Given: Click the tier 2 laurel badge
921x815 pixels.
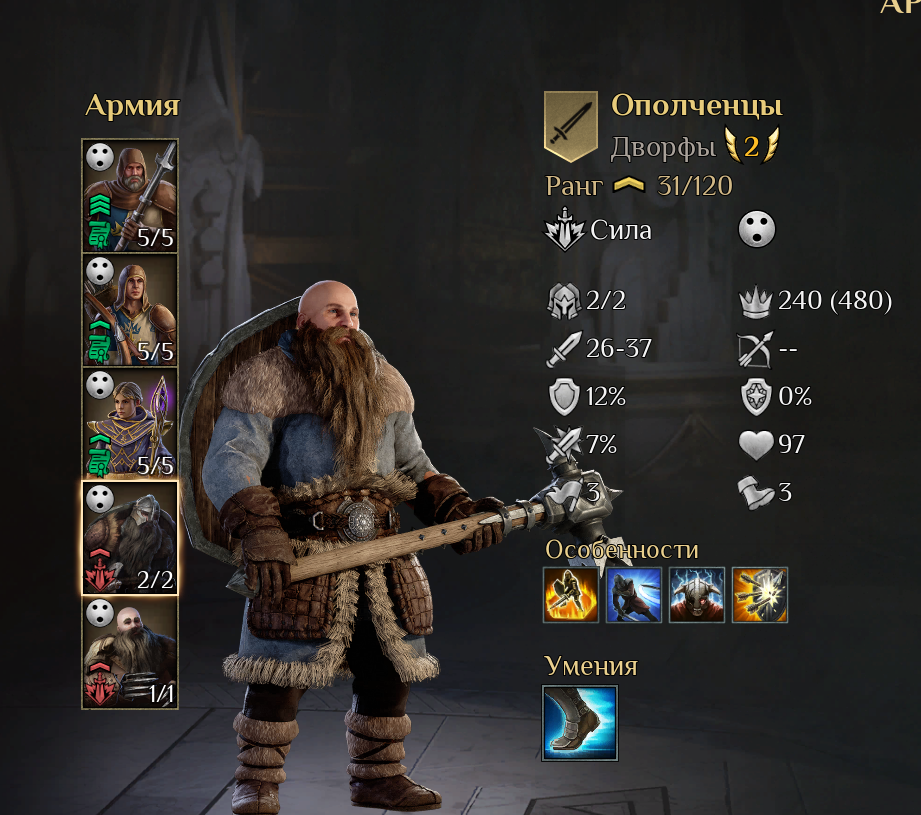Looking at the screenshot, I should pos(751,146).
